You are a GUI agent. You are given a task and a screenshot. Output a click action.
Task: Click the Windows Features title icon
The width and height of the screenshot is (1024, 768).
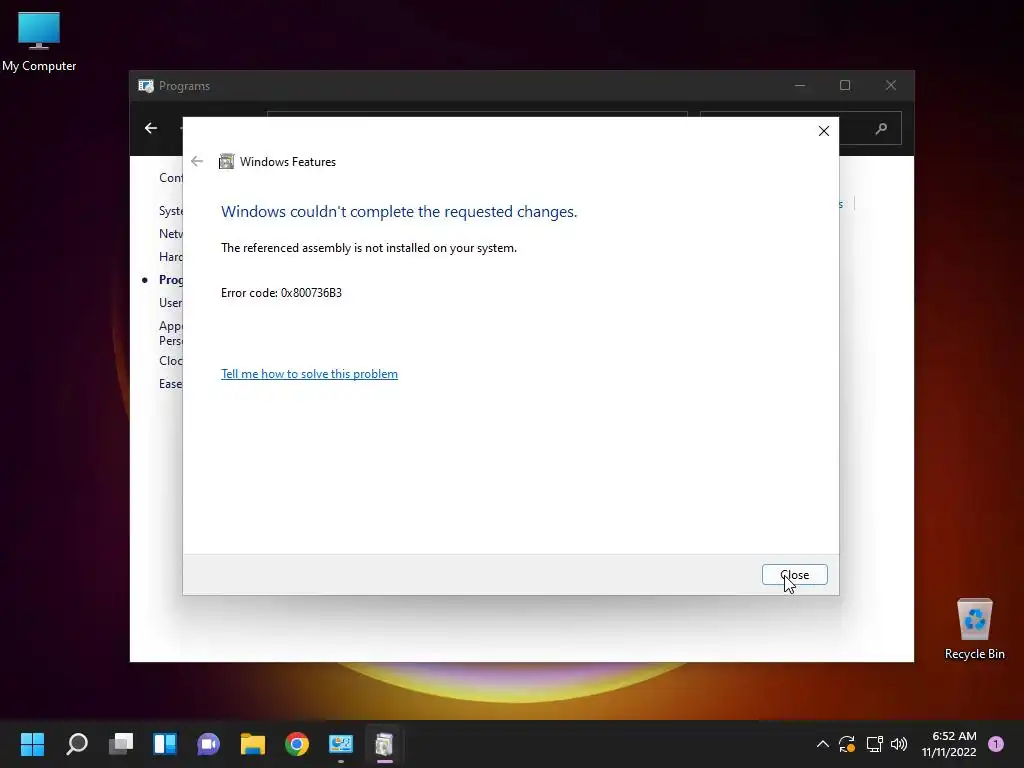(x=226, y=161)
